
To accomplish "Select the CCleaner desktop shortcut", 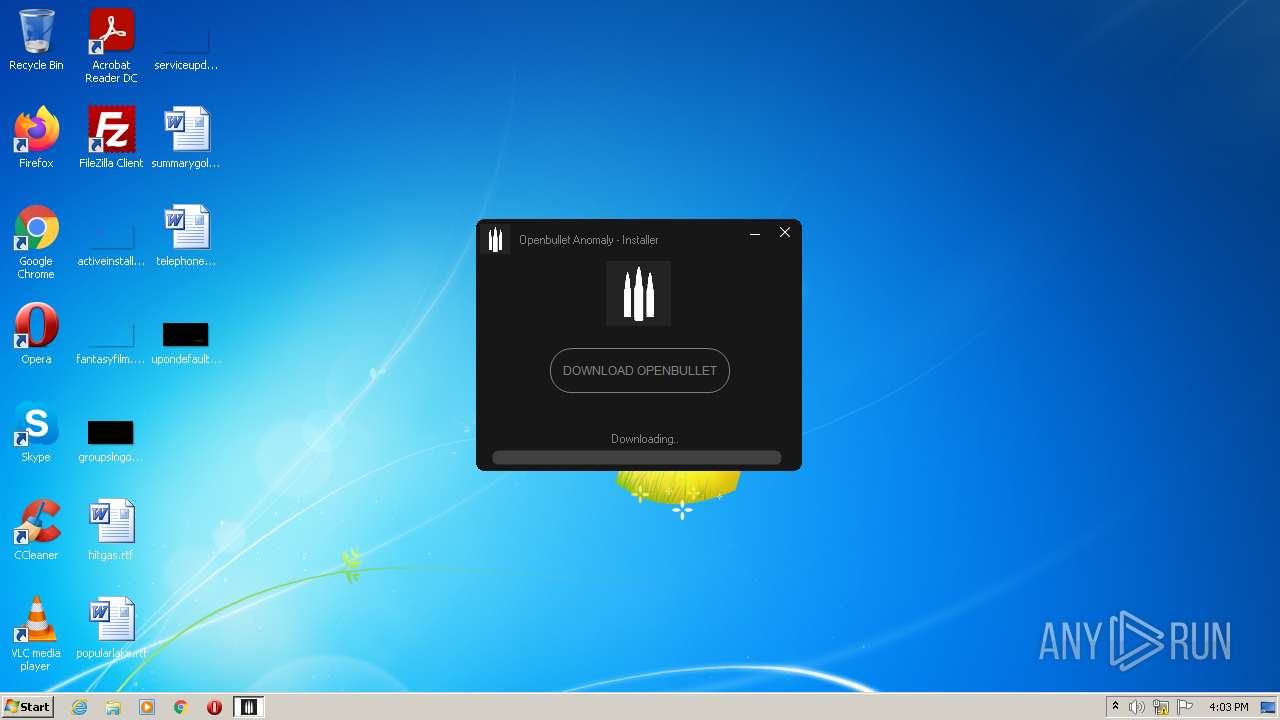I will (36, 530).
